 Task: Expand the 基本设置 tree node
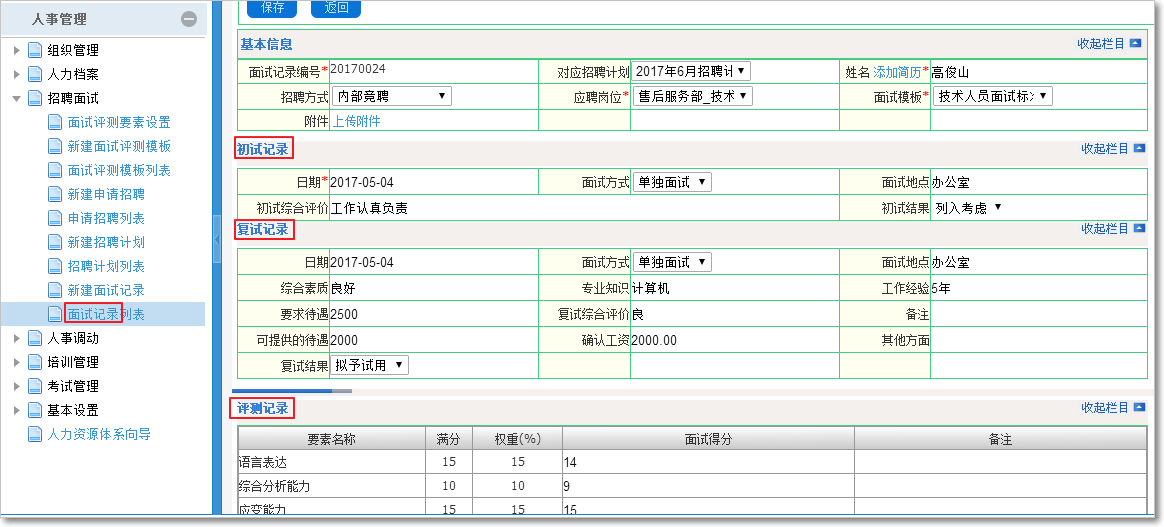(x=17, y=410)
